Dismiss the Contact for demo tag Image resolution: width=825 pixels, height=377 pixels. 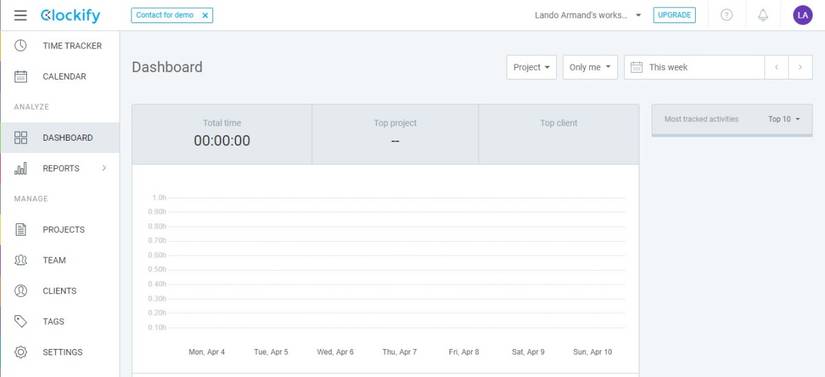pos(205,15)
